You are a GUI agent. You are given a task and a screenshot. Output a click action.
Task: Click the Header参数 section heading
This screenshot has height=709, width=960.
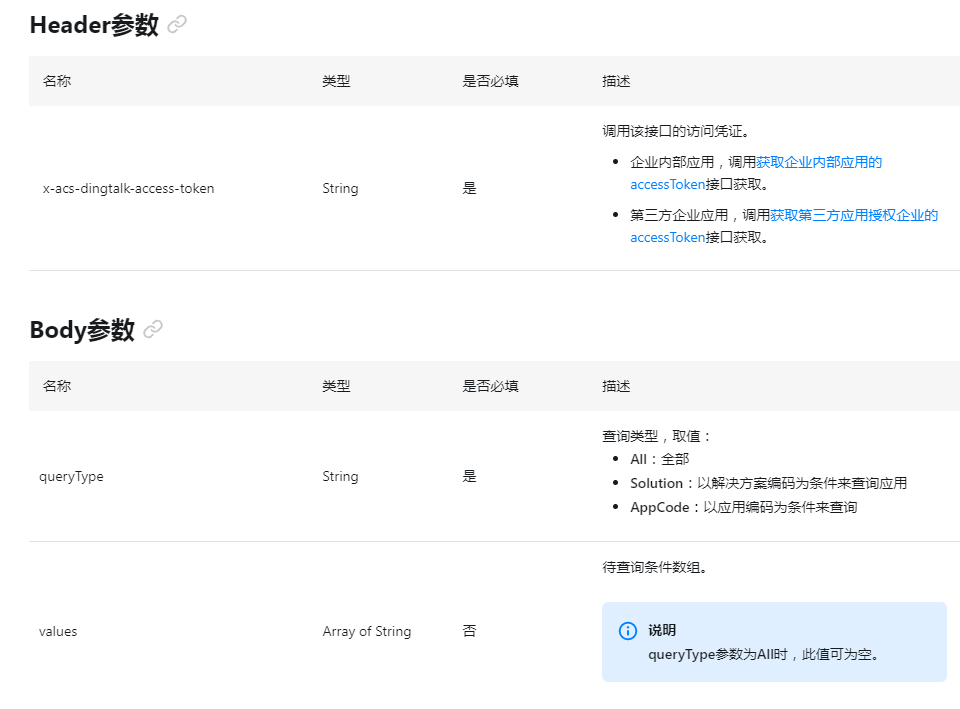94,25
